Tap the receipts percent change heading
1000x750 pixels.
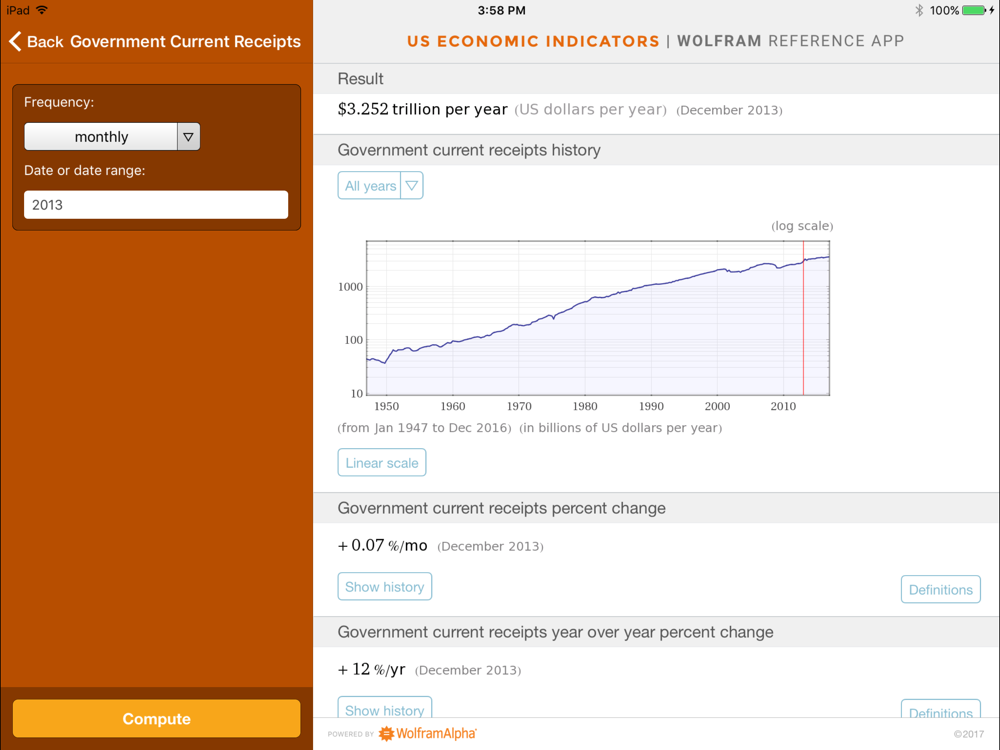point(501,508)
